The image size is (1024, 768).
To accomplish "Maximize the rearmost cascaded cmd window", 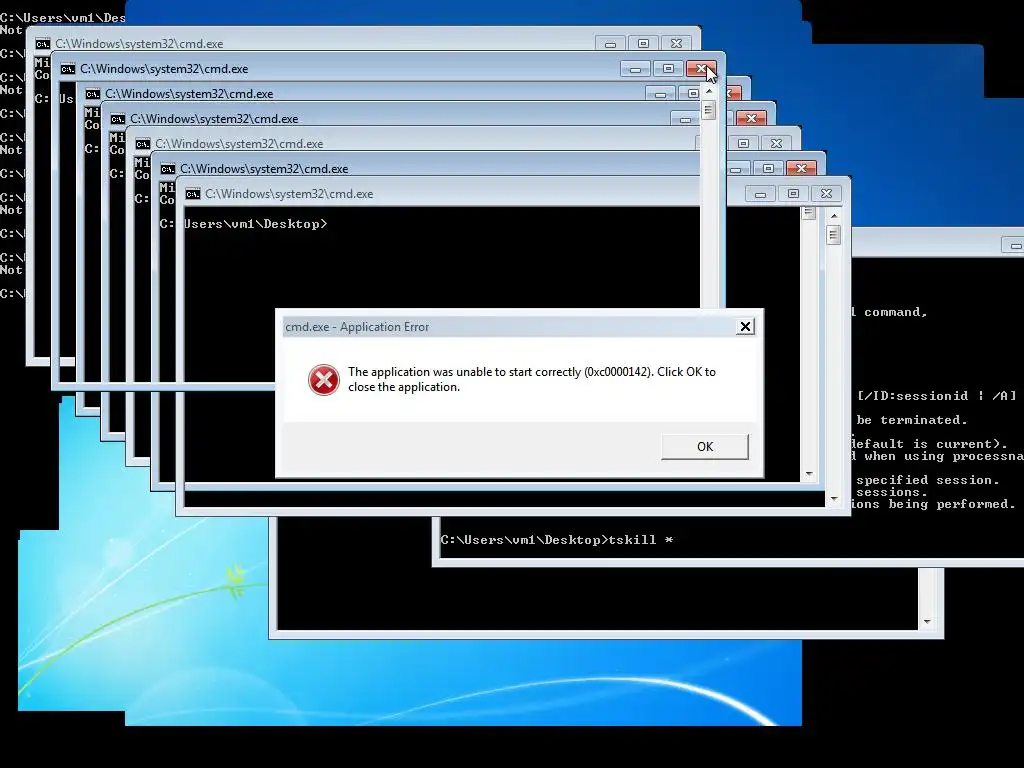I will 643,44.
